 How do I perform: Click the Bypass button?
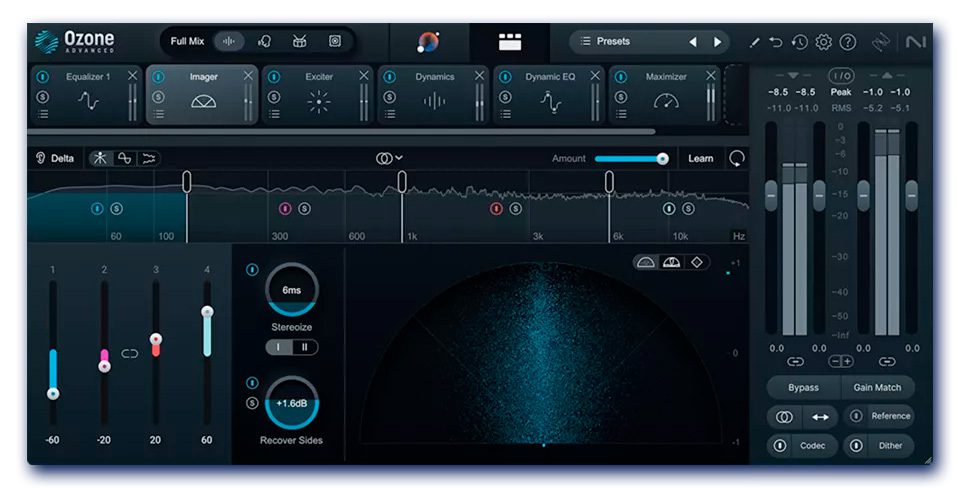tap(803, 388)
